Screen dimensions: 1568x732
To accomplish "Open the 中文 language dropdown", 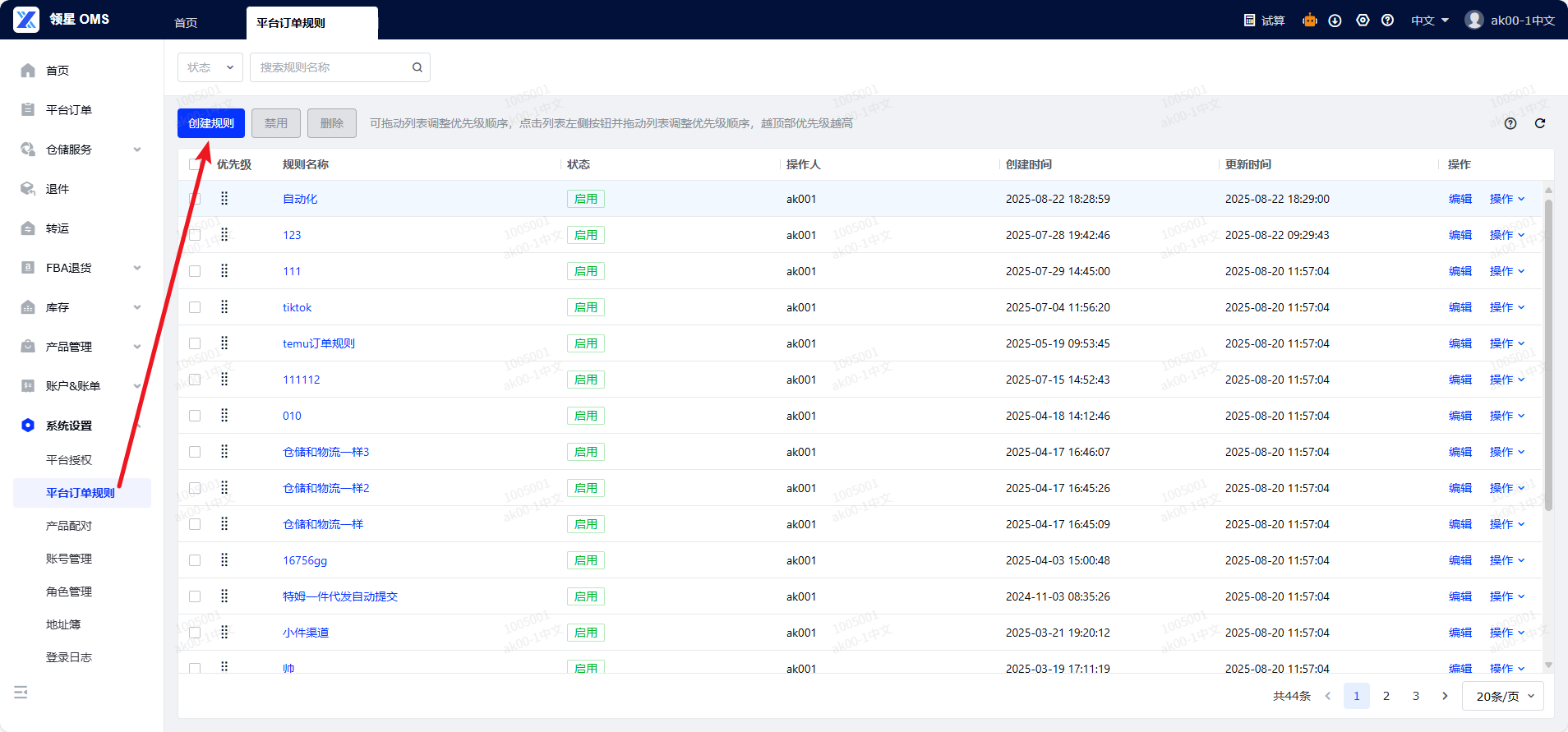I will click(1430, 21).
